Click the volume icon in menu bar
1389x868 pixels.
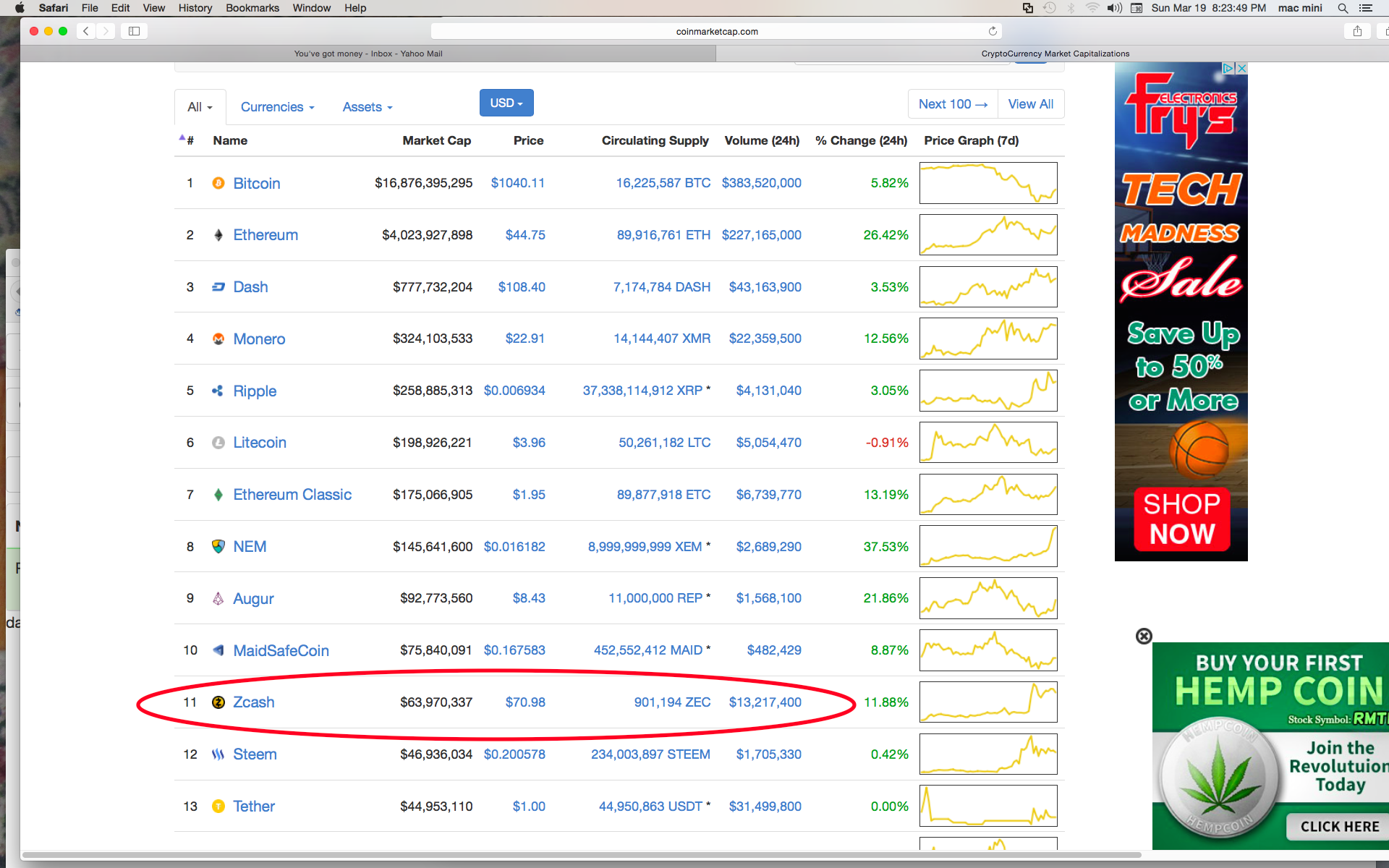tap(1114, 8)
